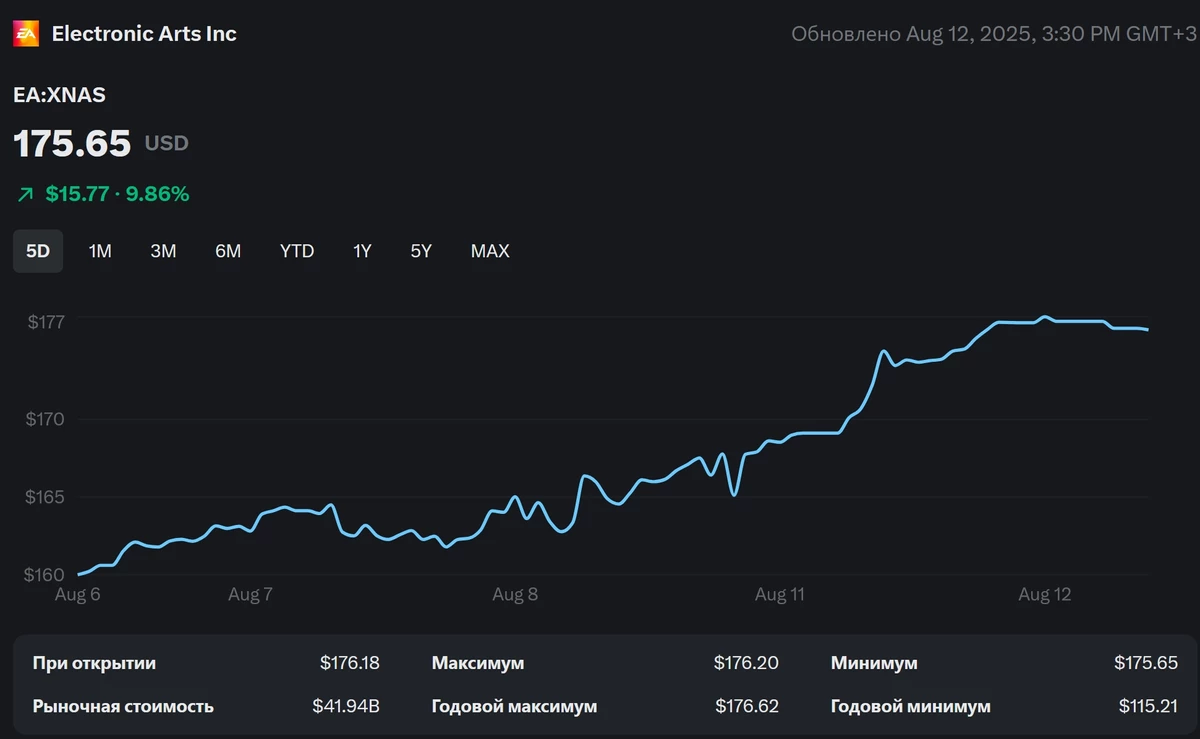Screen dimensions: 1200x739
Task: Click the Обновлено Aug 12 timestamp
Action: pyautogui.click(x=993, y=34)
